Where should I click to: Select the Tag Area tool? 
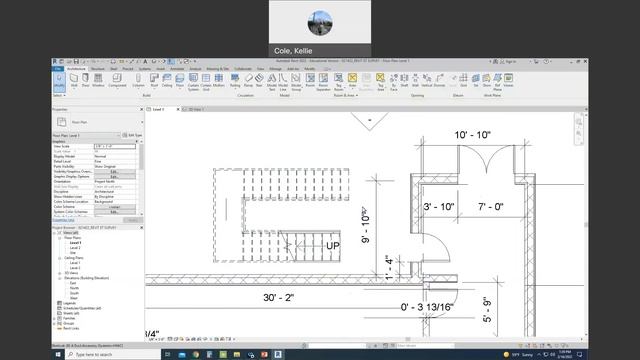[x=380, y=82]
